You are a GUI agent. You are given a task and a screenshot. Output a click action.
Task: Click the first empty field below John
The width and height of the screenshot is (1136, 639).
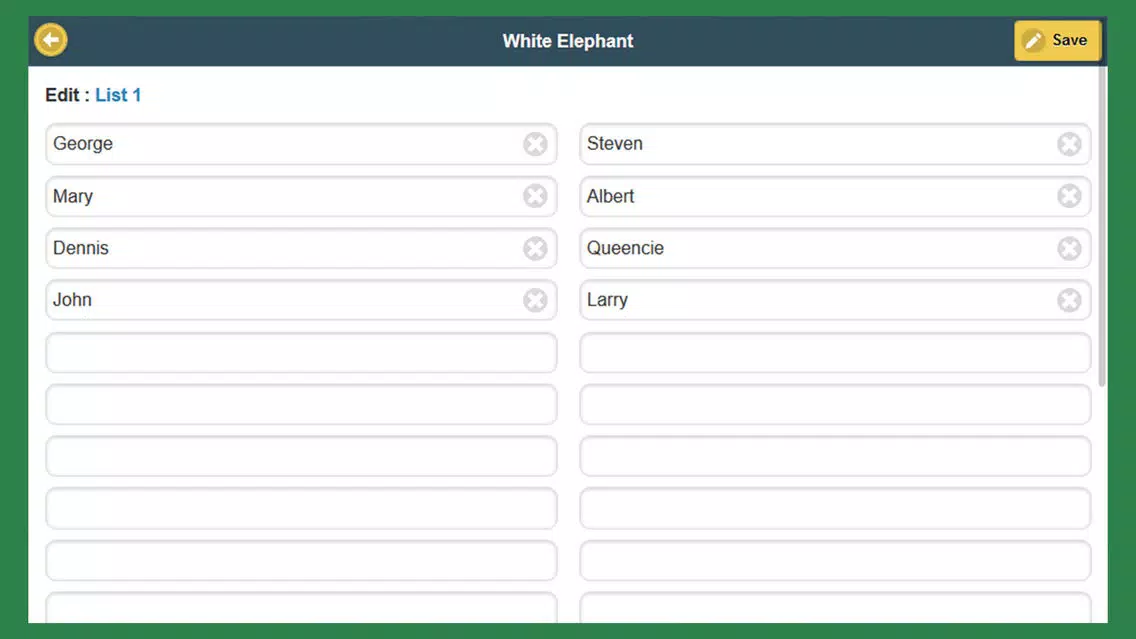click(301, 353)
